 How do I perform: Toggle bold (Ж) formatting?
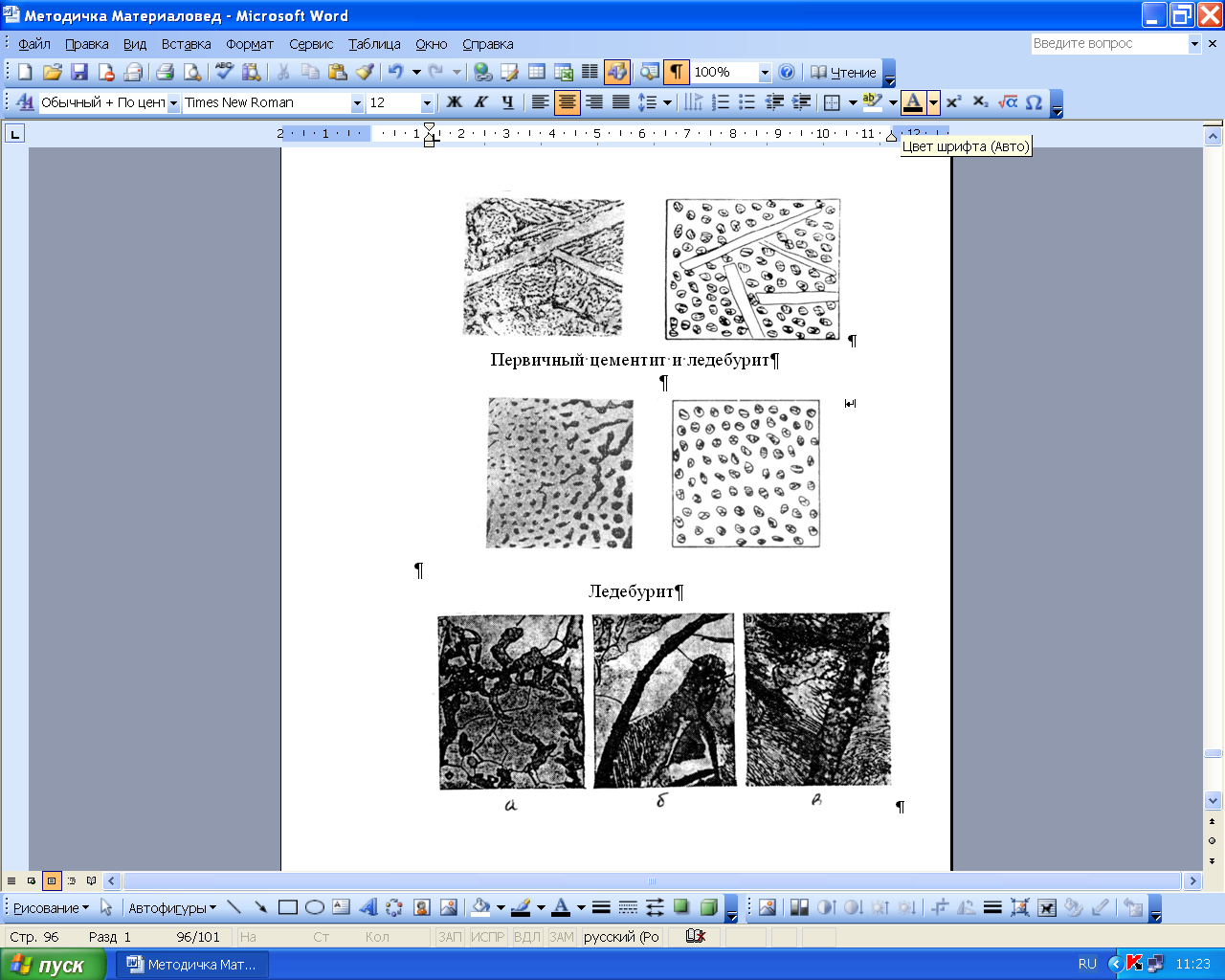[455, 102]
